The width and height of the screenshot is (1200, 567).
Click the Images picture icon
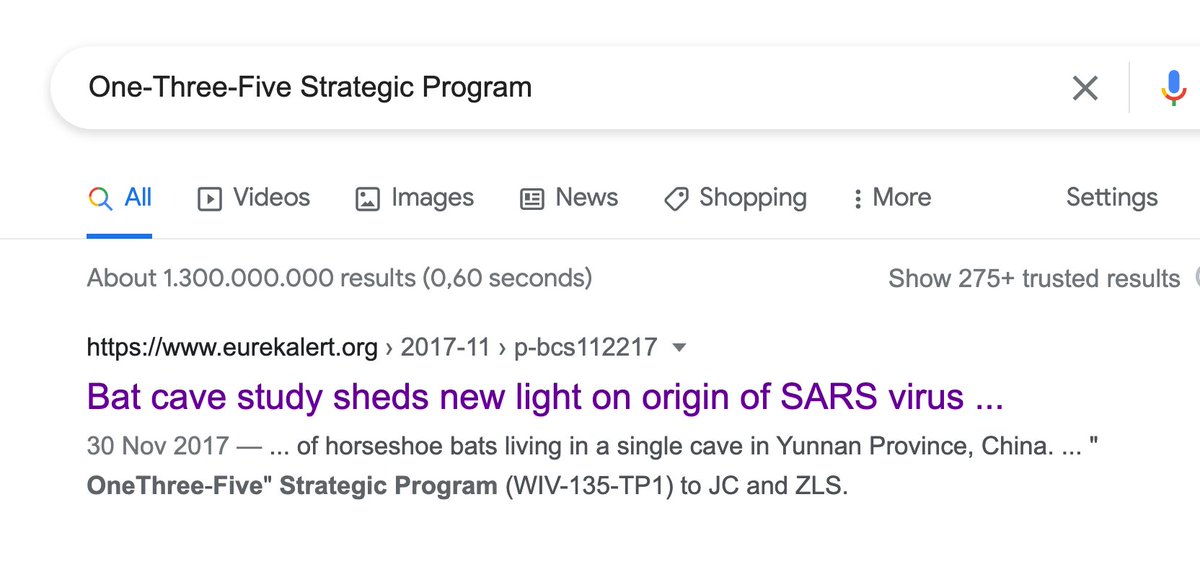(368, 199)
